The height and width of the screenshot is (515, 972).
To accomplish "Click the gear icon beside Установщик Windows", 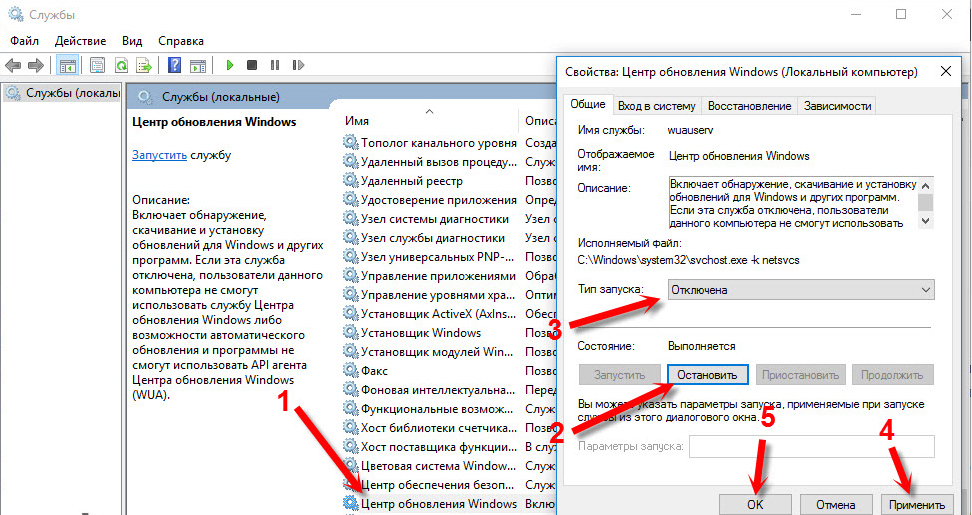I will pyautogui.click(x=351, y=333).
